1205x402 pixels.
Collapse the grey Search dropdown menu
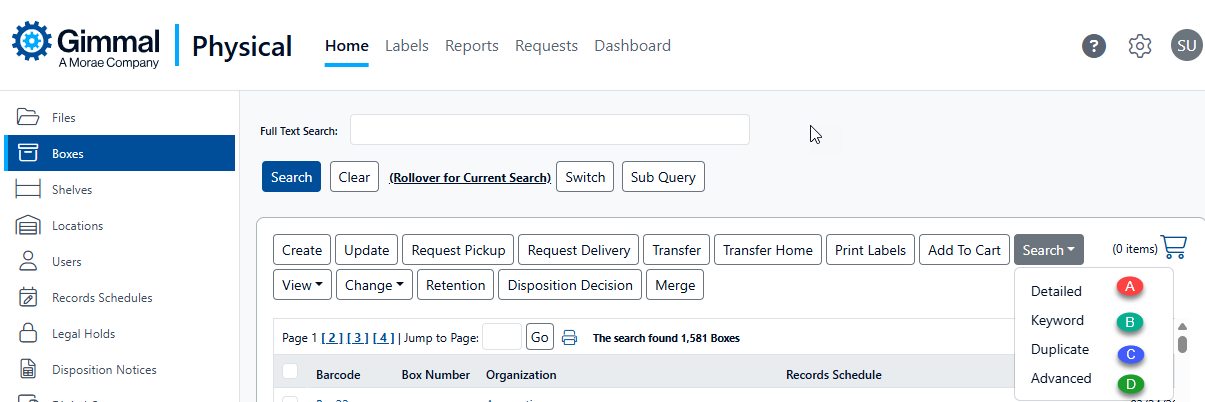pyautogui.click(x=1048, y=250)
